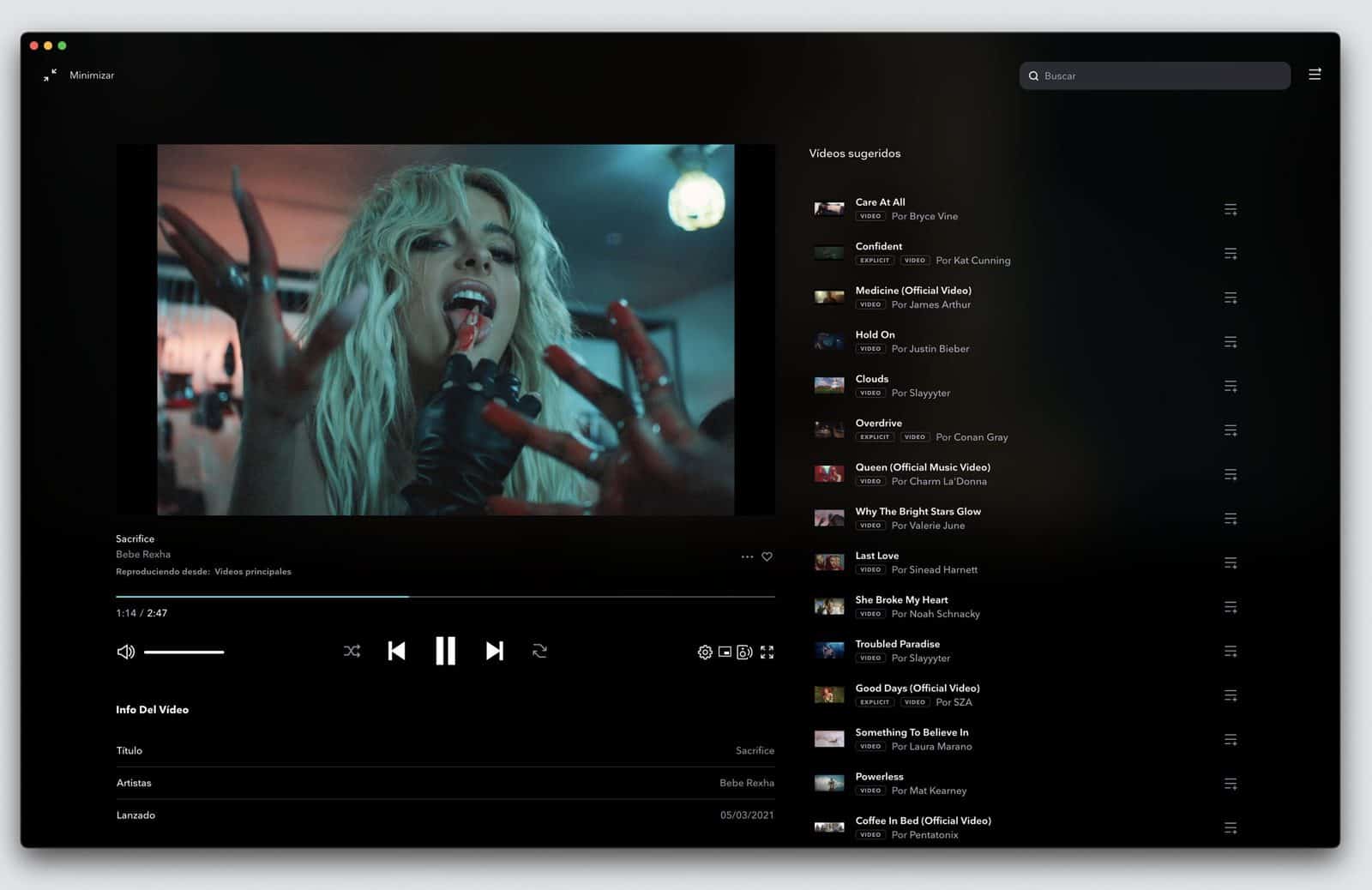This screenshot has height=890, width=1372.
Task: Open the audio output device icon
Action: (x=744, y=652)
